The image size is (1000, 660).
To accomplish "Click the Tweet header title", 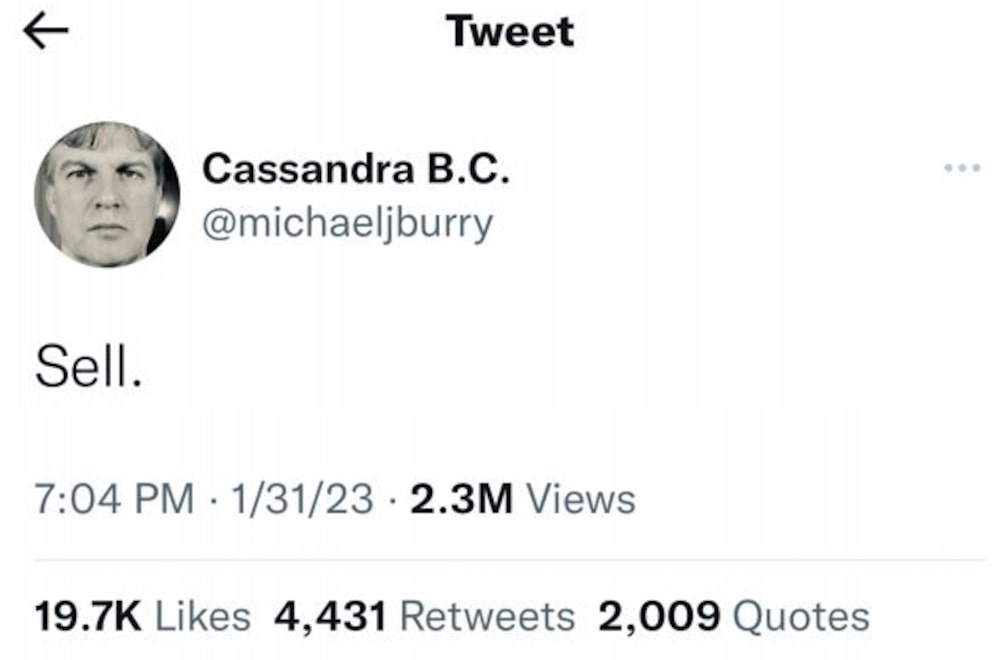I will pyautogui.click(x=510, y=32).
